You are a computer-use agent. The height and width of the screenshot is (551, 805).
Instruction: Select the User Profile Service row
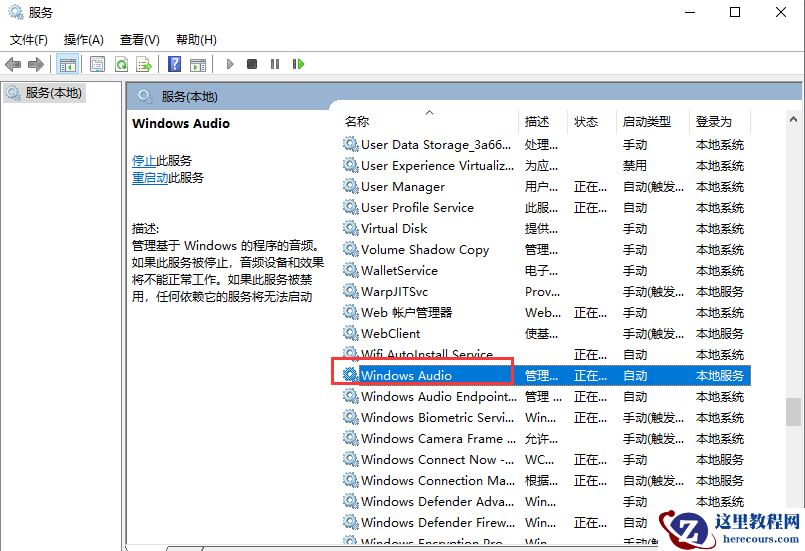pos(546,208)
